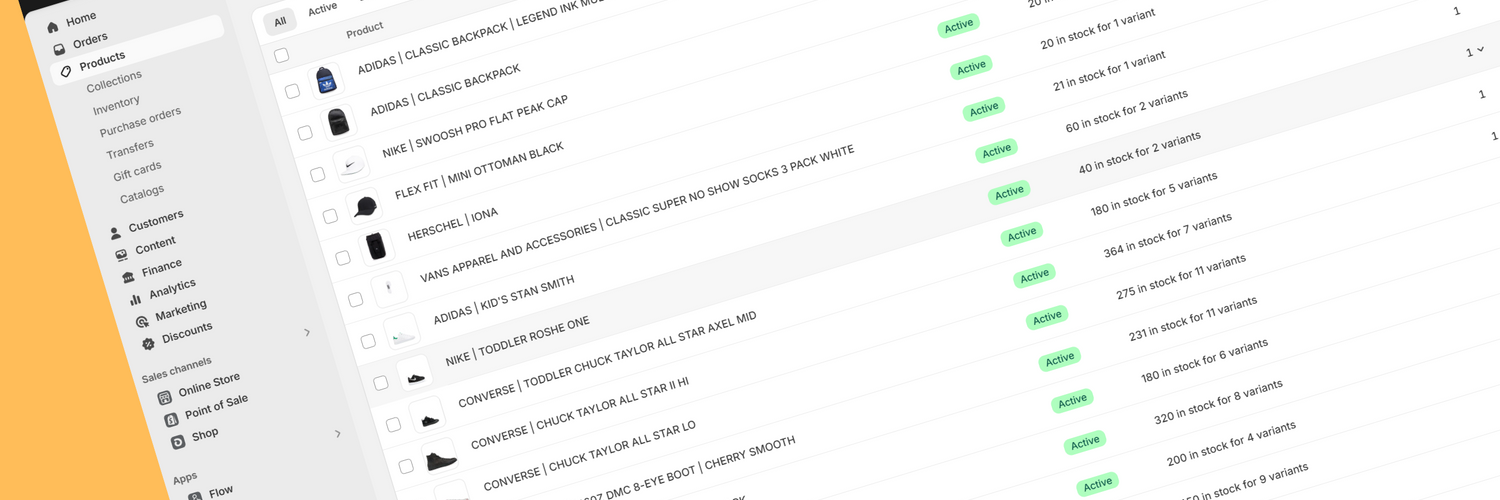Image resolution: width=1500 pixels, height=500 pixels.
Task: Click the Content image icon
Action: coord(121,255)
